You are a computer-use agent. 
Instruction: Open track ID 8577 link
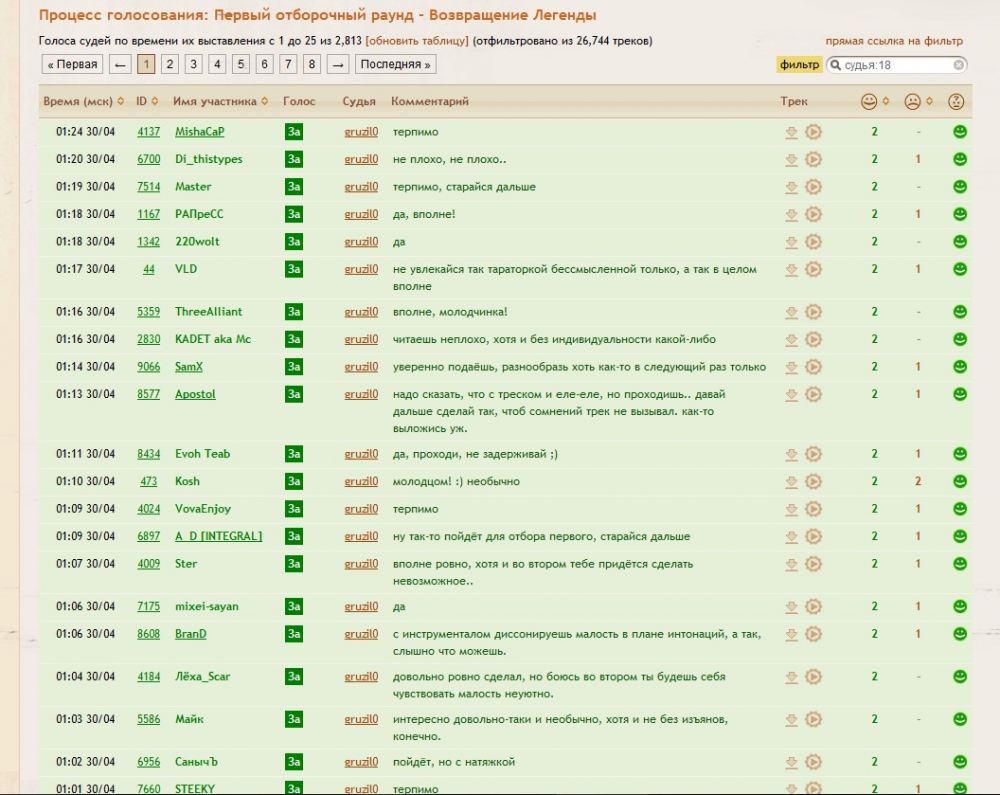tap(149, 394)
